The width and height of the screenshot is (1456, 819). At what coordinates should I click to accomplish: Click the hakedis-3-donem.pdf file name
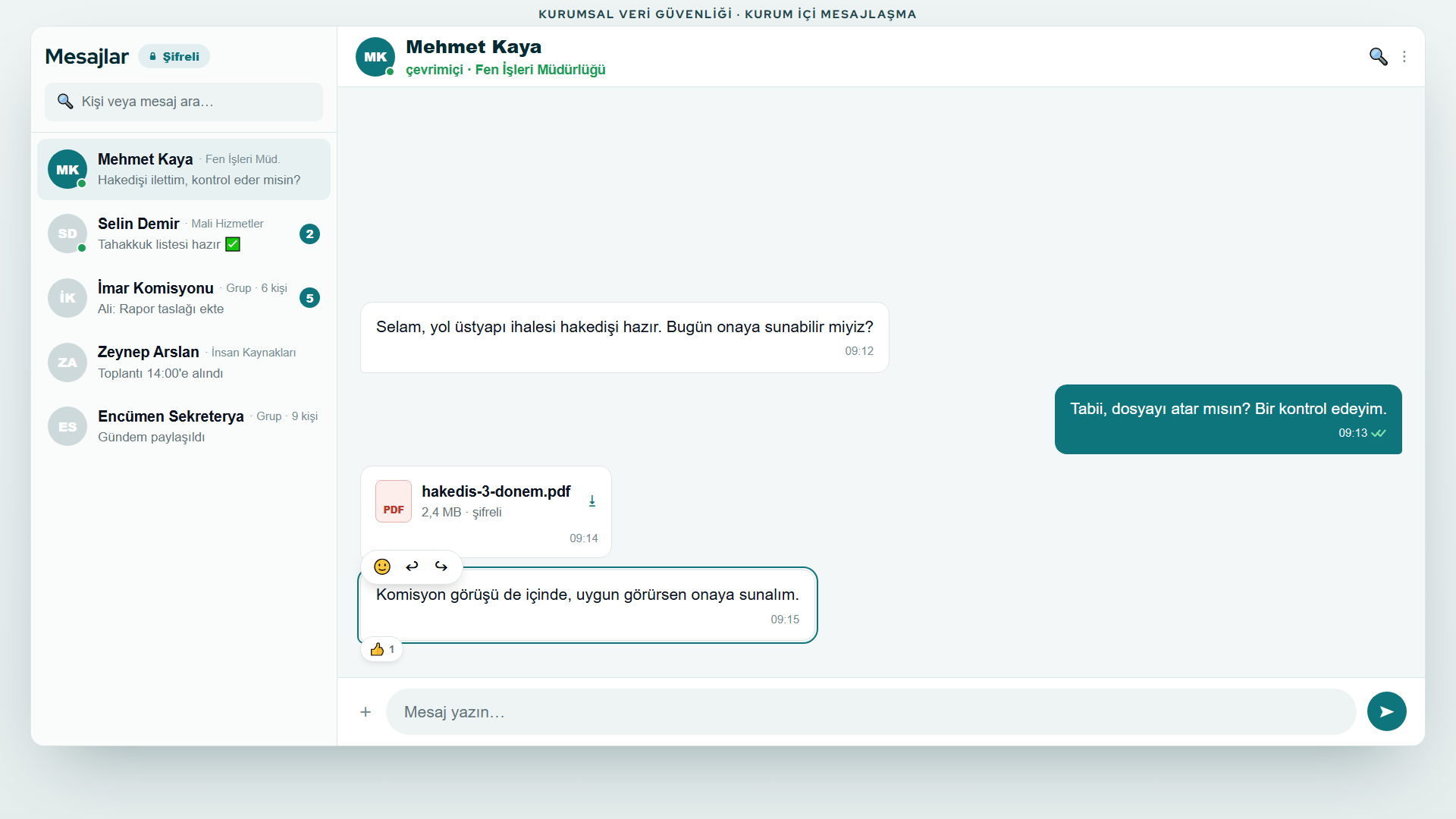[x=496, y=491]
